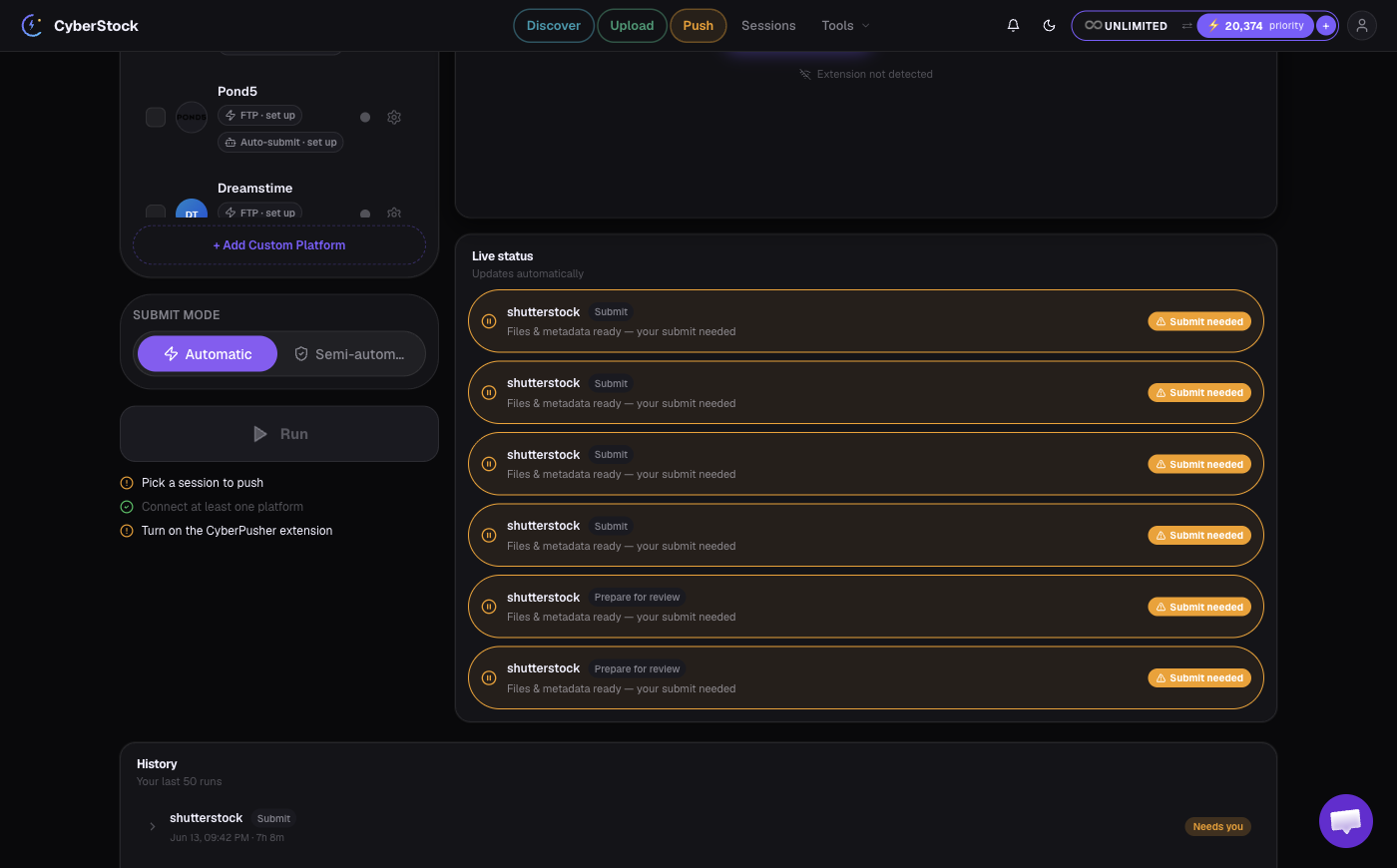The height and width of the screenshot is (868, 1397).
Task: Click the pause icon on the first shutterstock Submit row
Action: (489, 321)
